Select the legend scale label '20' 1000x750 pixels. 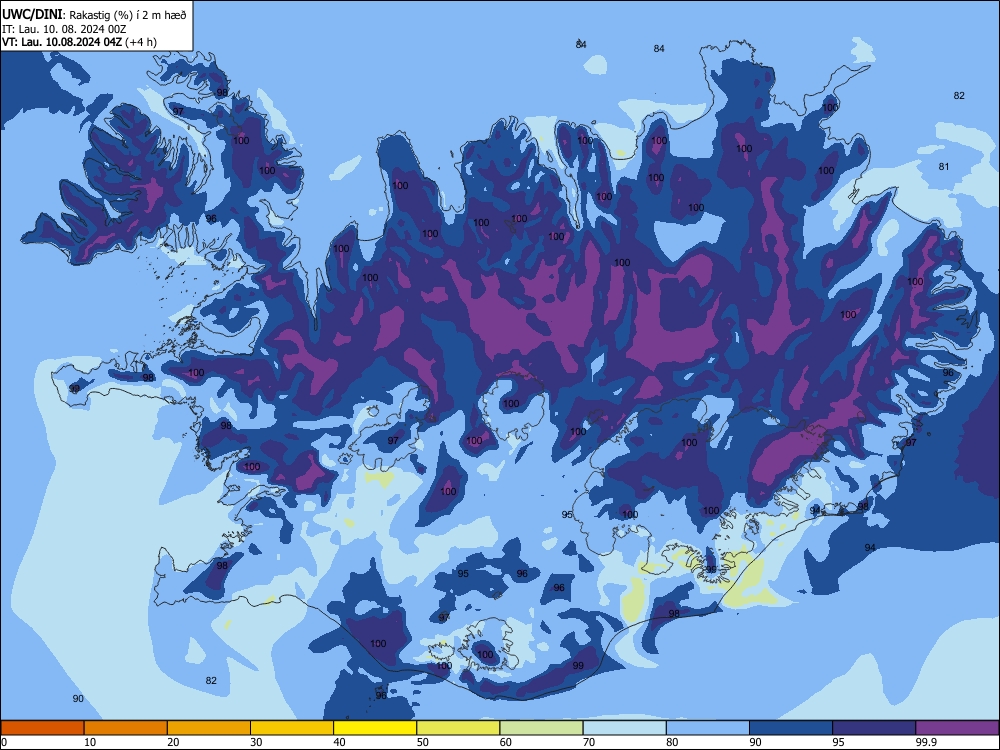(x=173, y=742)
